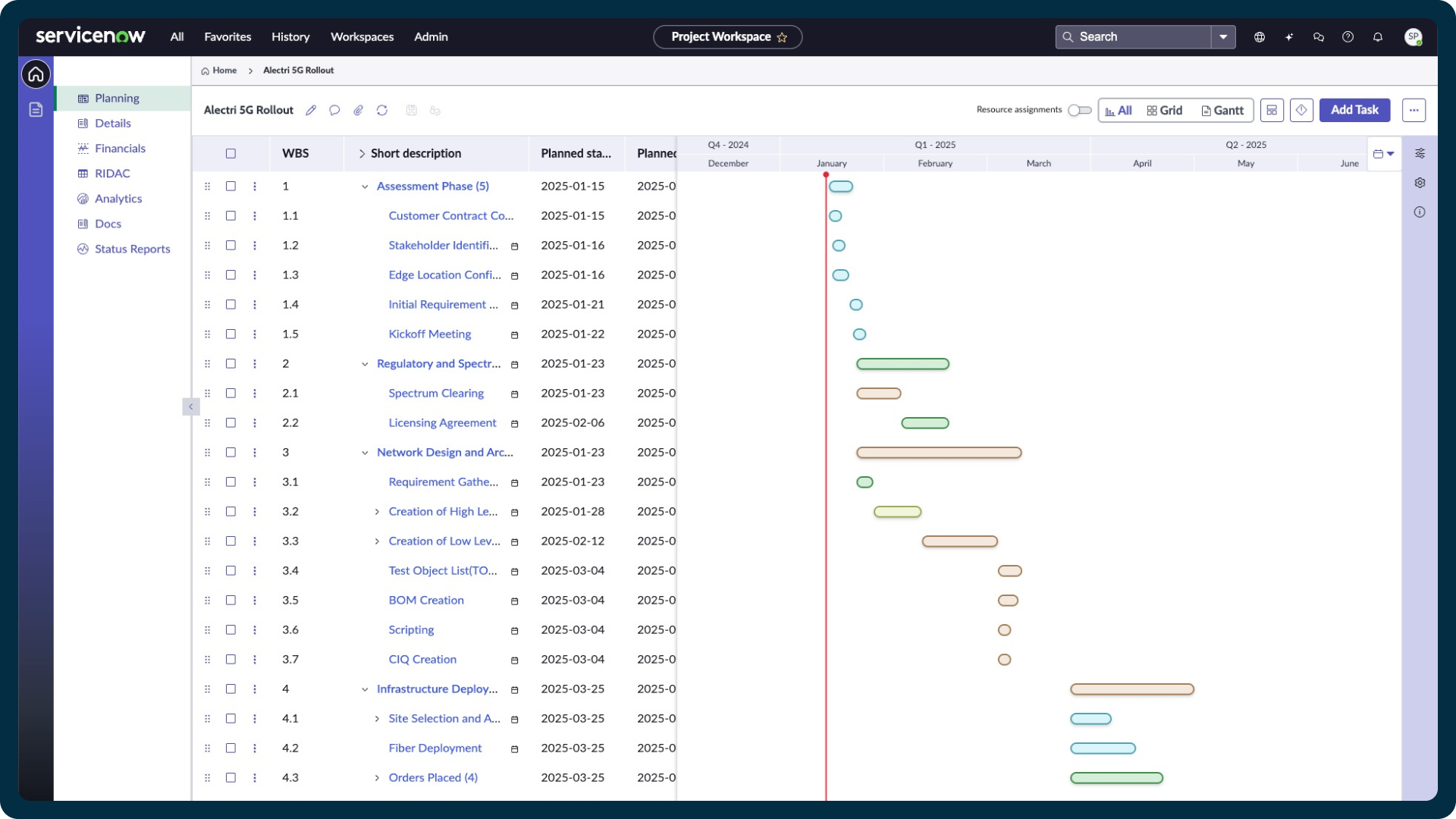1456x819 pixels.
Task: Open the Favorites menu
Action: pyautogui.click(x=227, y=37)
